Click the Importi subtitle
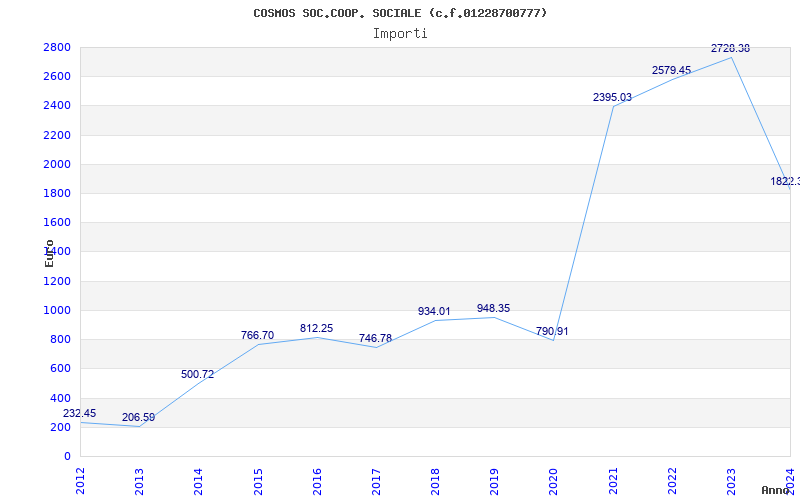The image size is (800, 500). click(400, 34)
